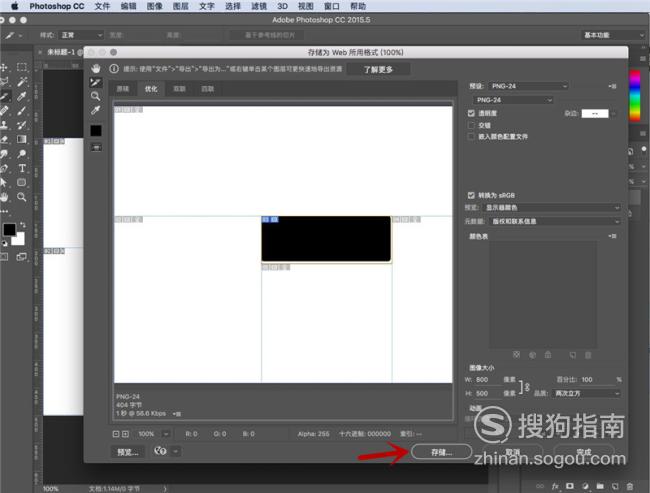The image size is (650, 493).
Task: Switch to the 优化 optimized tab
Action: coord(151,89)
